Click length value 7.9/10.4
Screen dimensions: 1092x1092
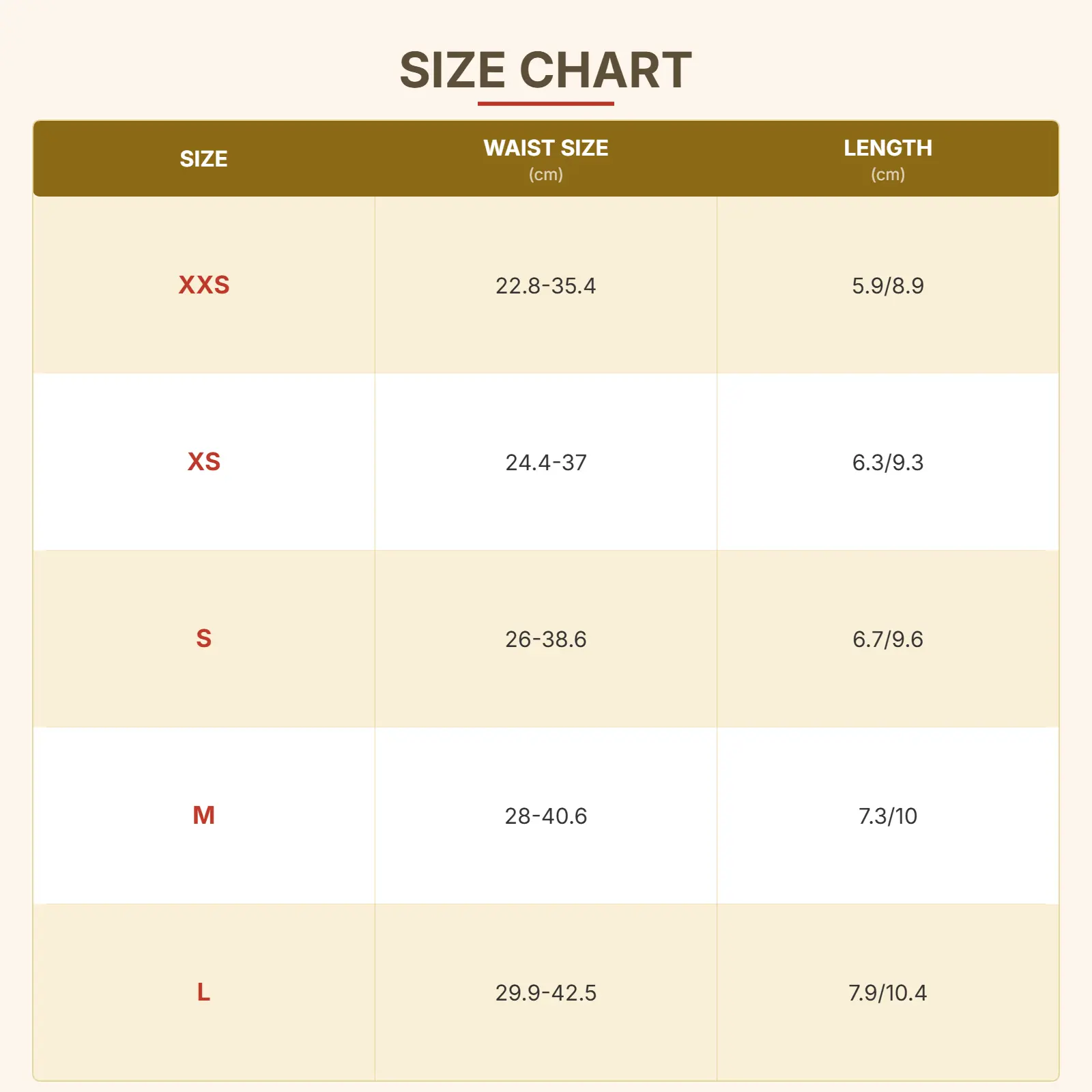[x=887, y=992]
